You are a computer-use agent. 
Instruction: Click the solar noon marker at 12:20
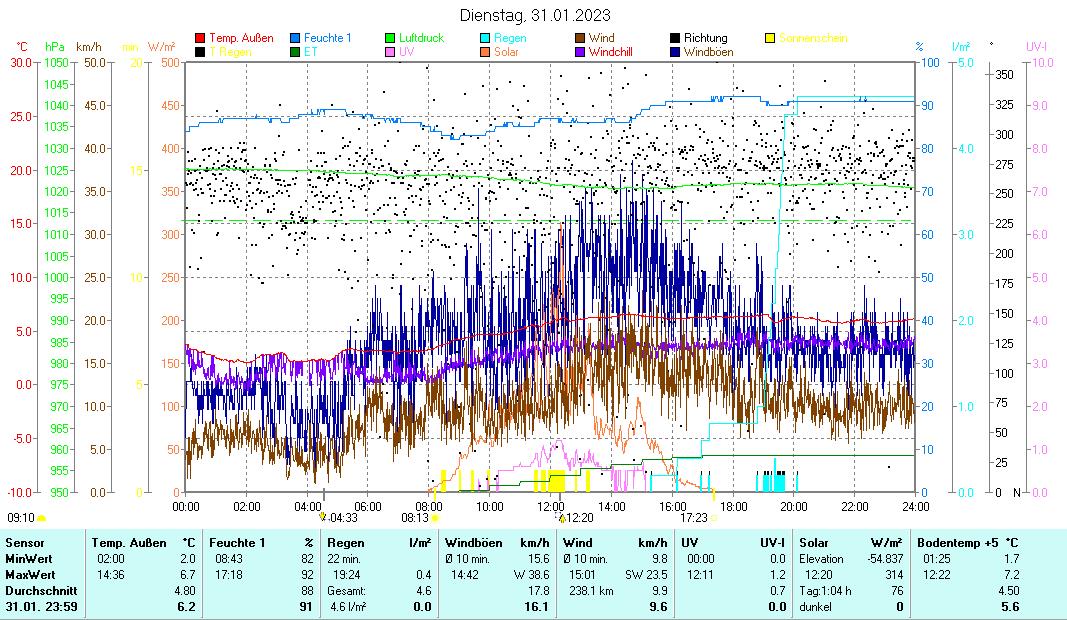(x=562, y=518)
